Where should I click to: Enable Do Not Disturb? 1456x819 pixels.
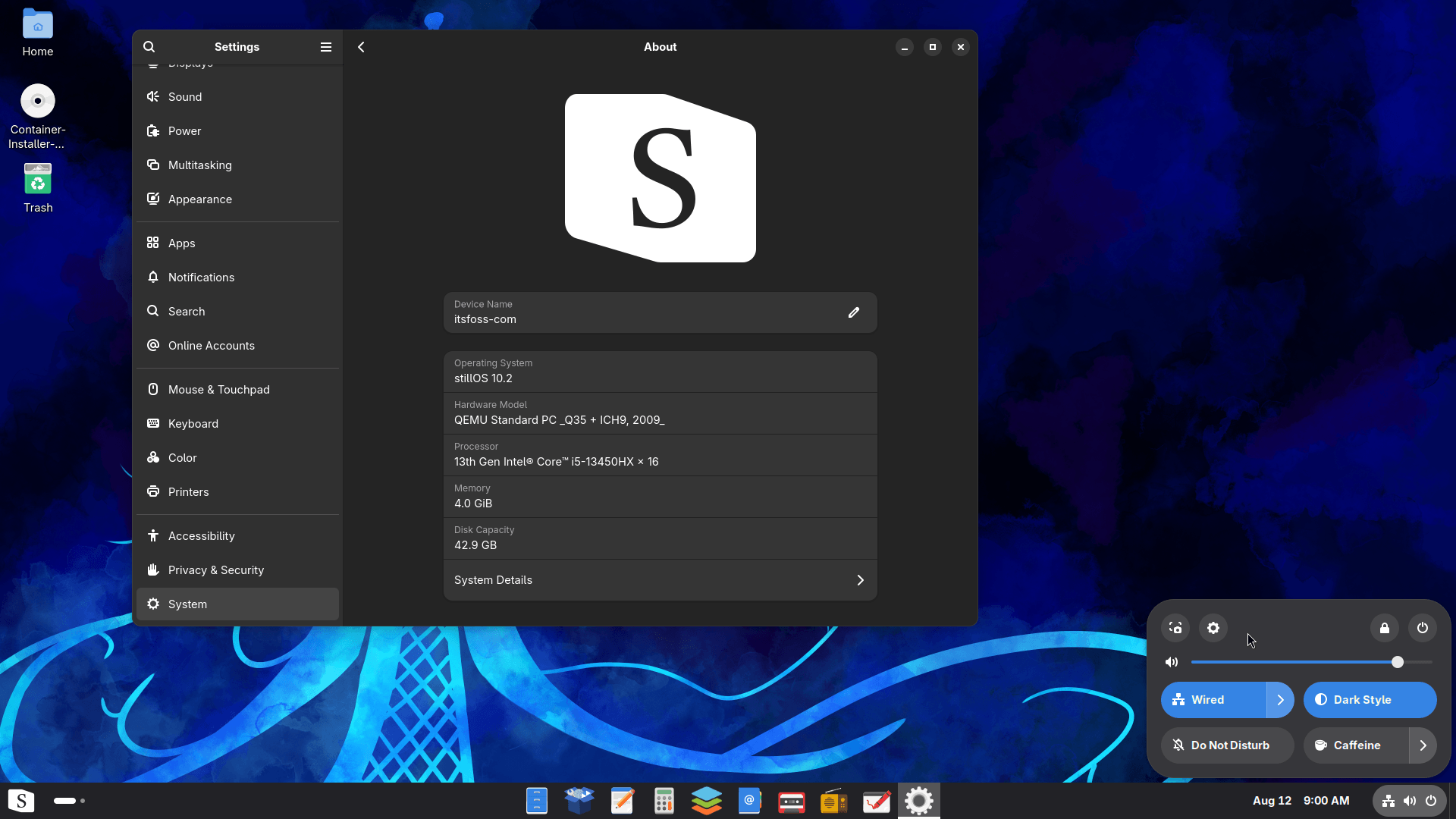pos(1227,745)
